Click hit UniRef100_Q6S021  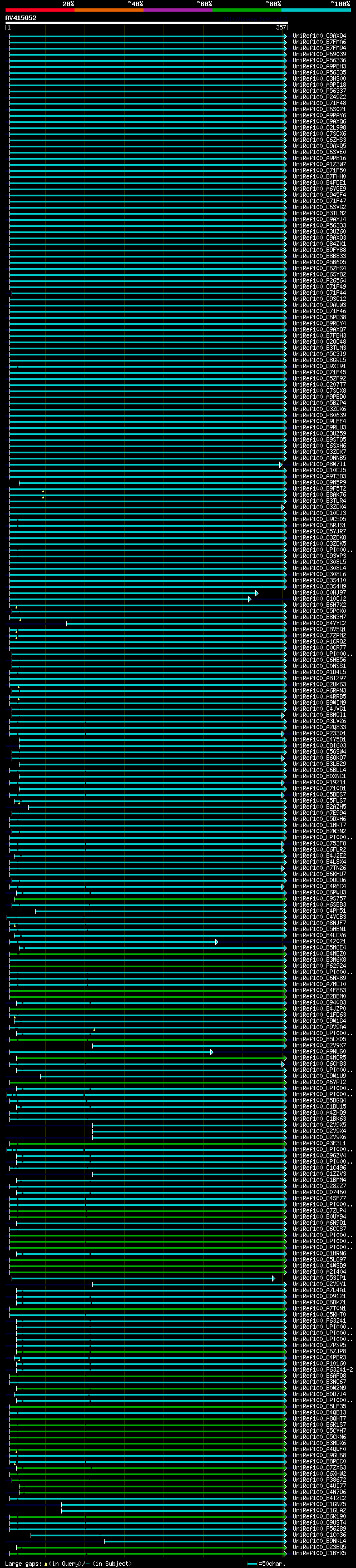[x=319, y=109]
